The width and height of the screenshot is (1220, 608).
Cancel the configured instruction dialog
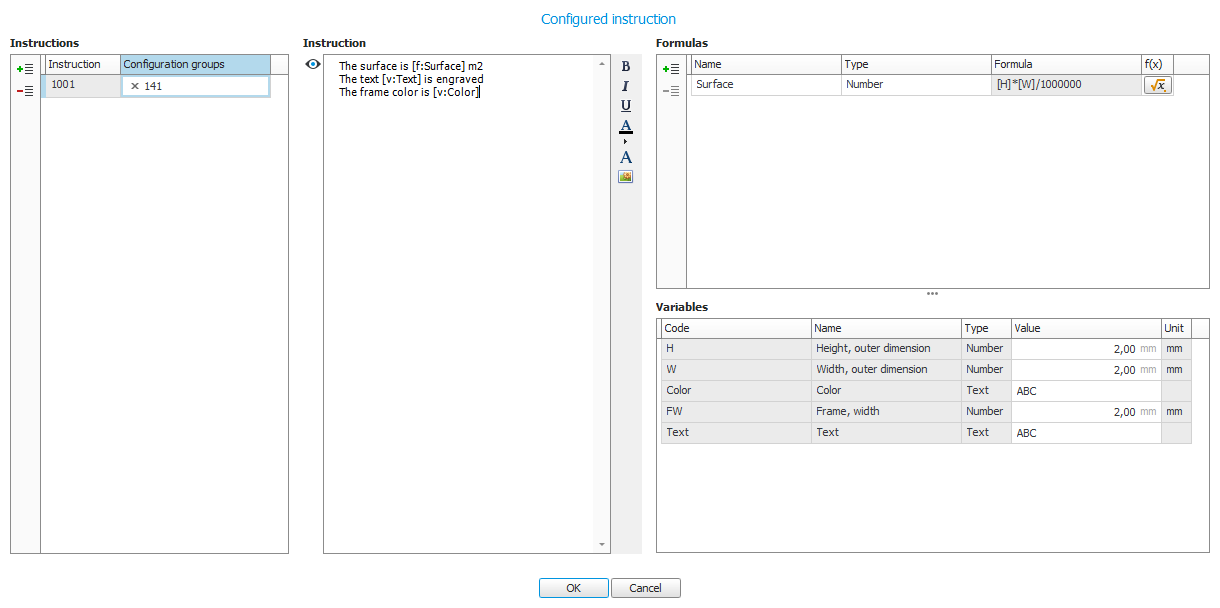pyautogui.click(x=645, y=588)
